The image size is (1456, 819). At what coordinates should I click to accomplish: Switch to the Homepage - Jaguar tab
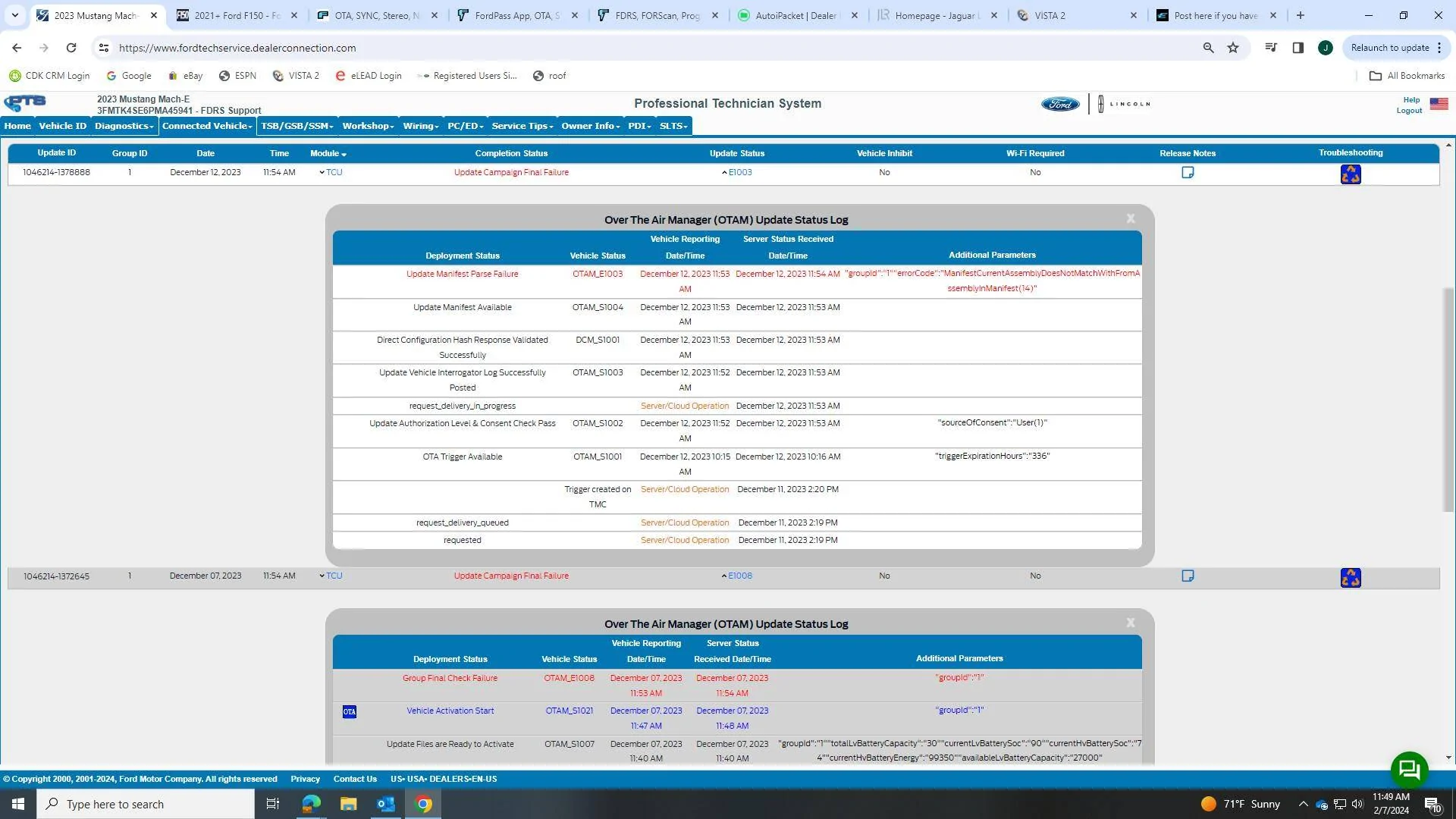tap(937, 15)
